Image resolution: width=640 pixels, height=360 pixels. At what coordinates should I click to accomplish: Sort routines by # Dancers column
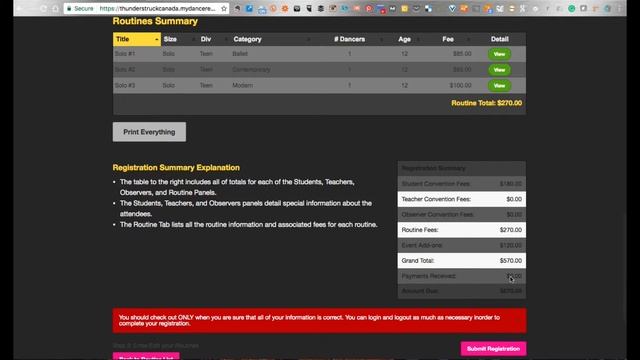point(349,39)
